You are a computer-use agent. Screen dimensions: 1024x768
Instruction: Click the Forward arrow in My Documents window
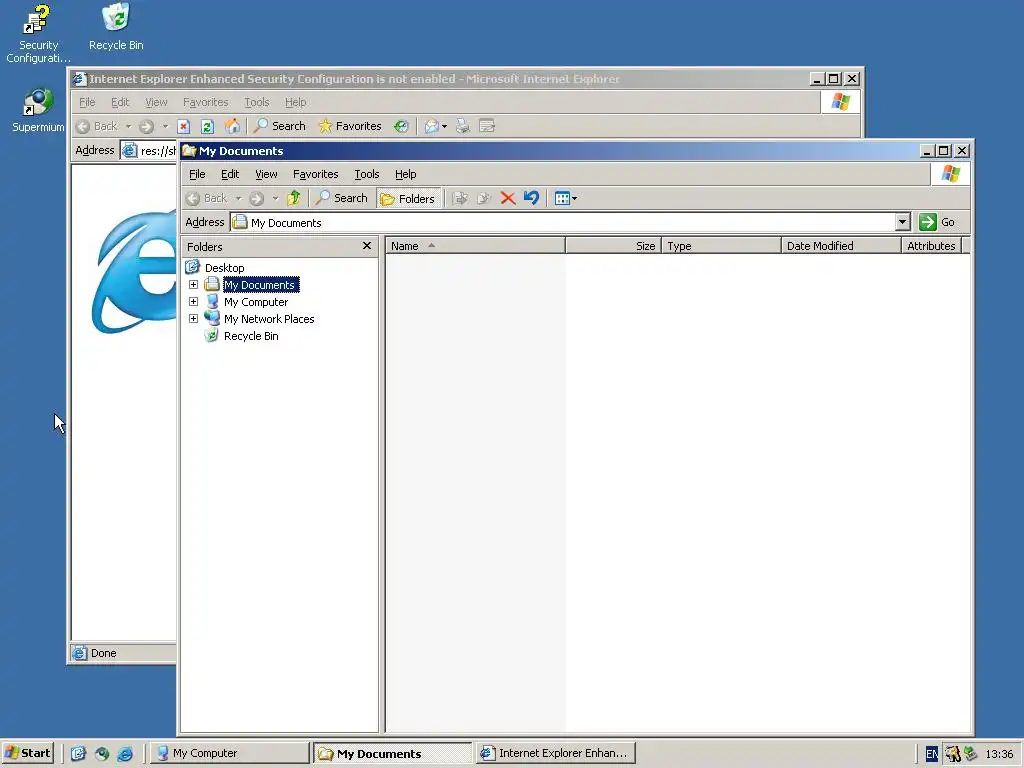257,198
